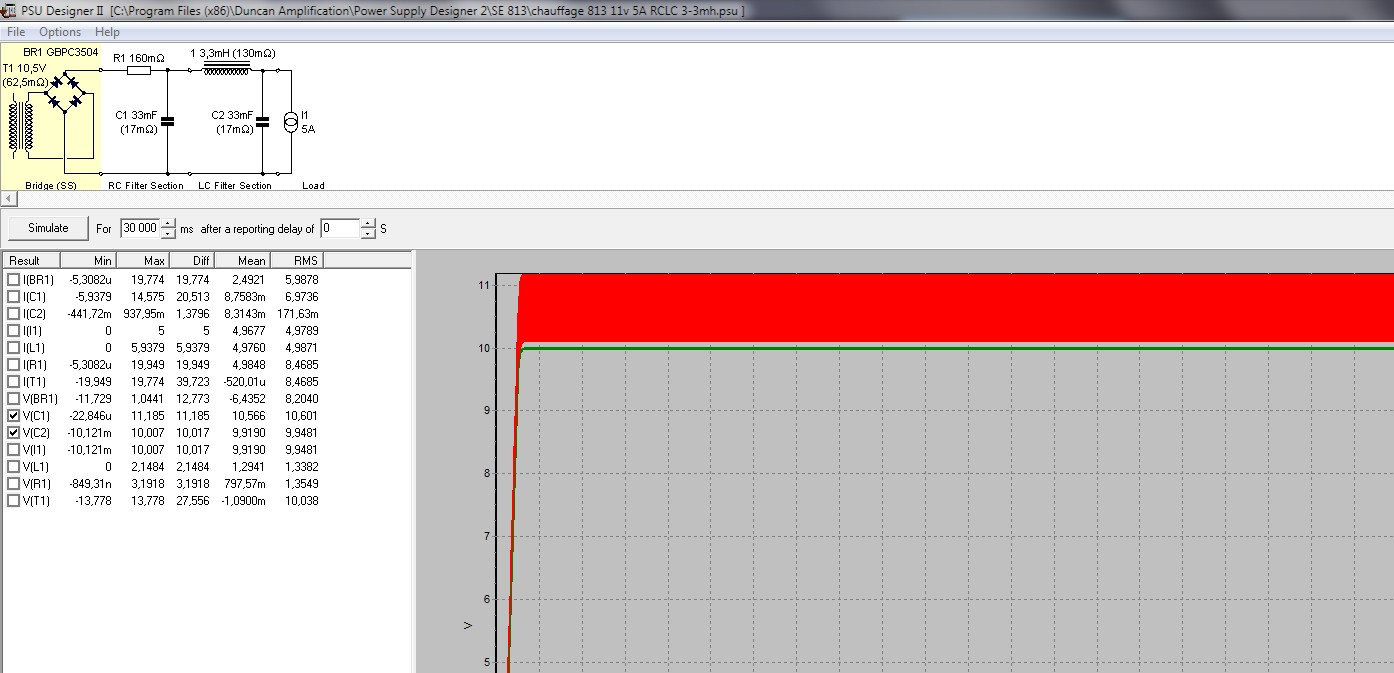
Task: Click the BR1 GBPC3504 label
Action: point(61,52)
